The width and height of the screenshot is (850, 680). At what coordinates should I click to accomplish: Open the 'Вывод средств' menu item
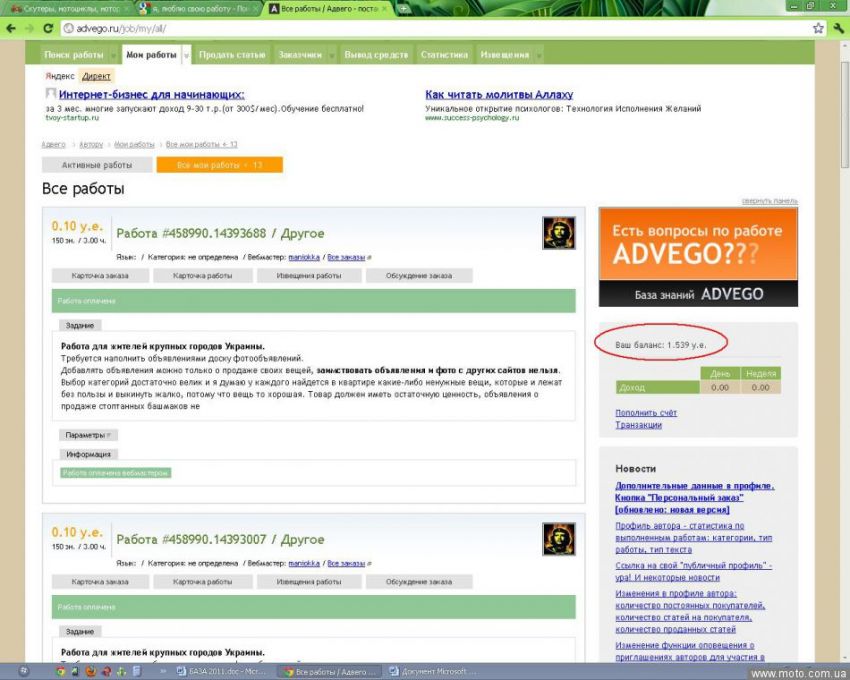[376, 55]
